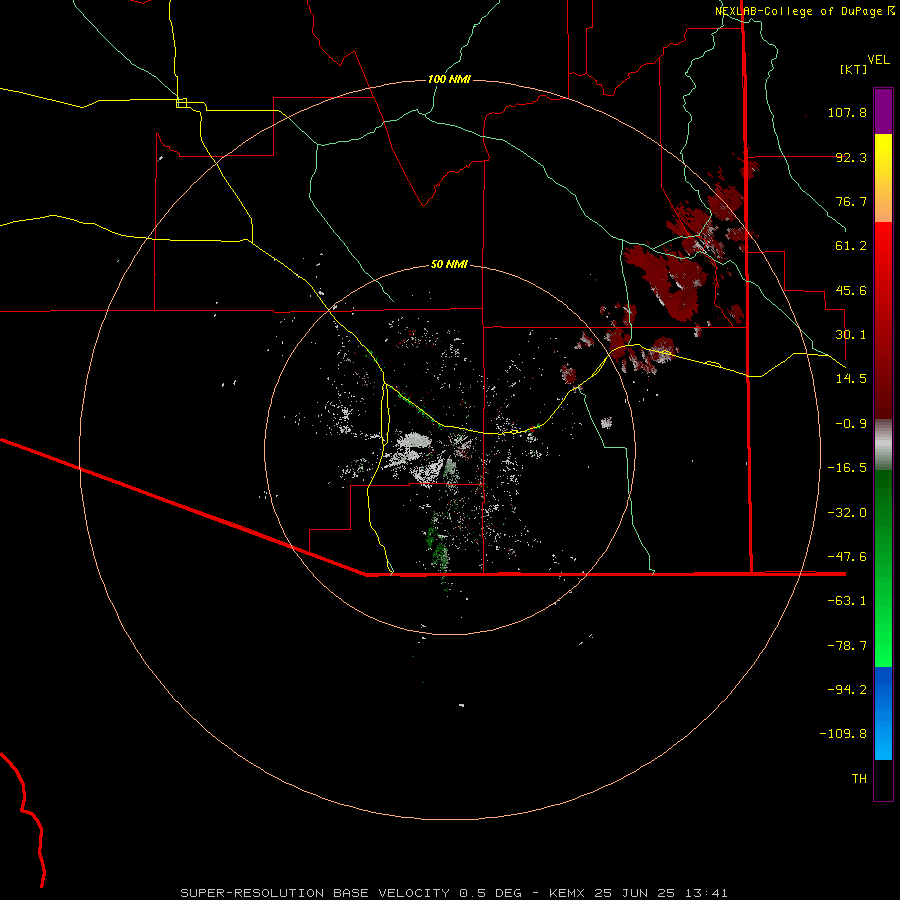Click the 107.8 velocity scale value

[x=847, y=112]
